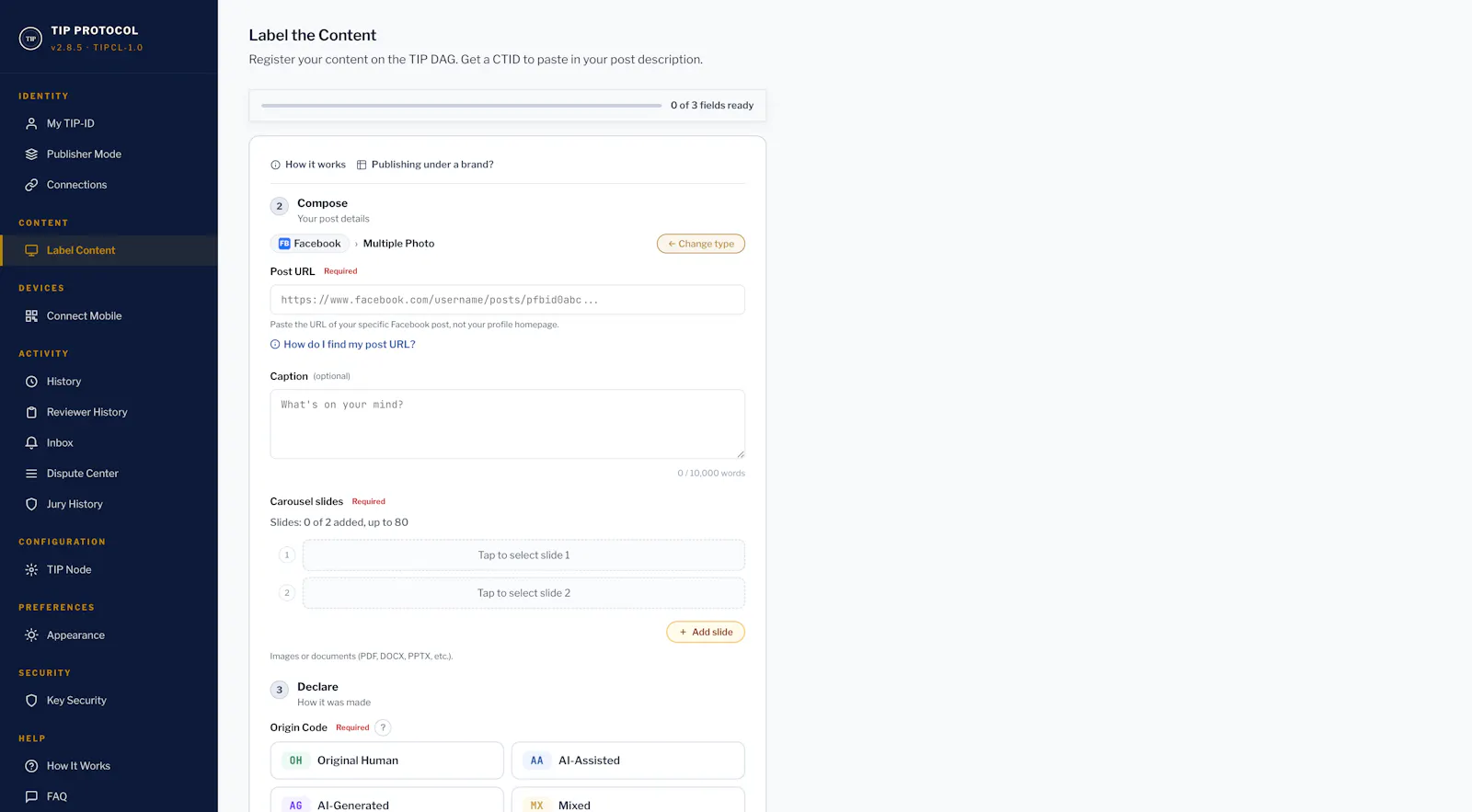This screenshot has height=812, width=1472.
Task: Select Mixed origin code
Action: coord(627,800)
